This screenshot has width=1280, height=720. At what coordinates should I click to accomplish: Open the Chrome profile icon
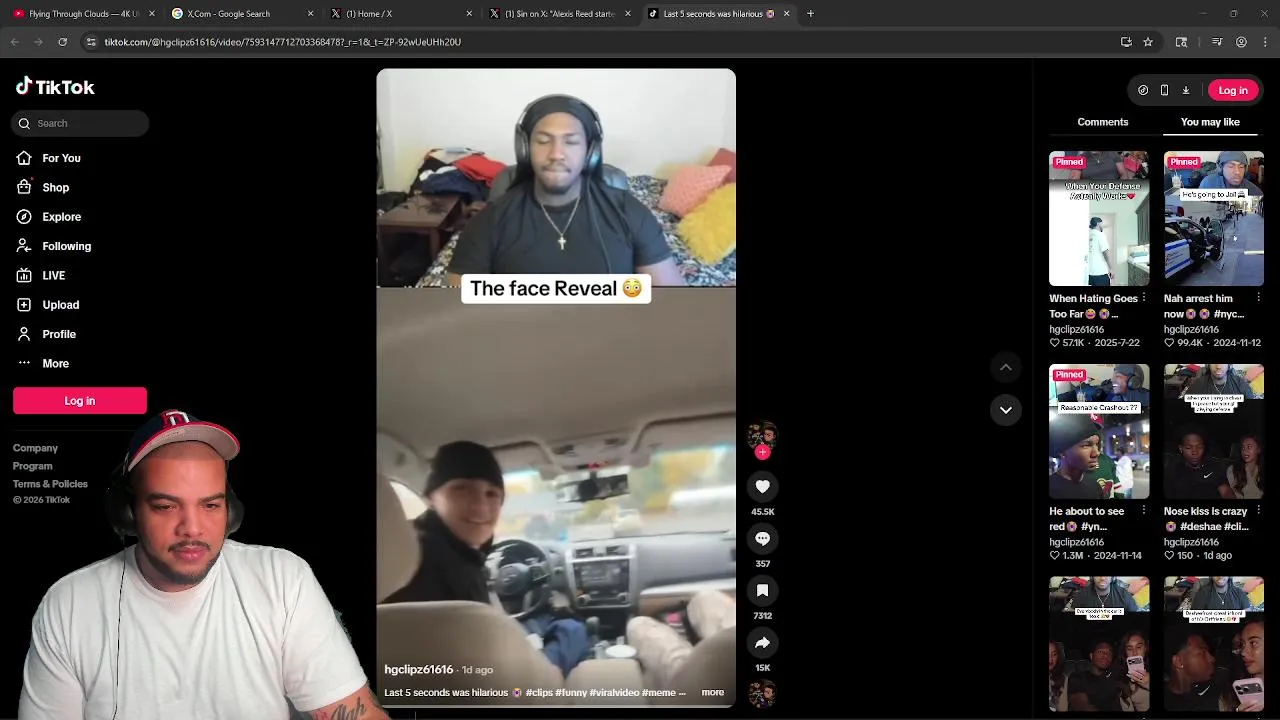pyautogui.click(x=1241, y=42)
